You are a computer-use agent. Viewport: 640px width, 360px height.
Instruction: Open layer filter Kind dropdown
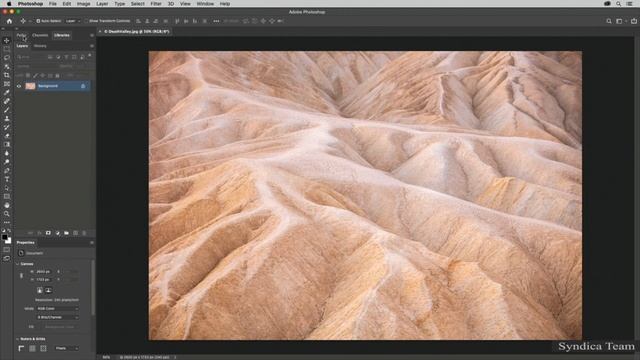31,57
